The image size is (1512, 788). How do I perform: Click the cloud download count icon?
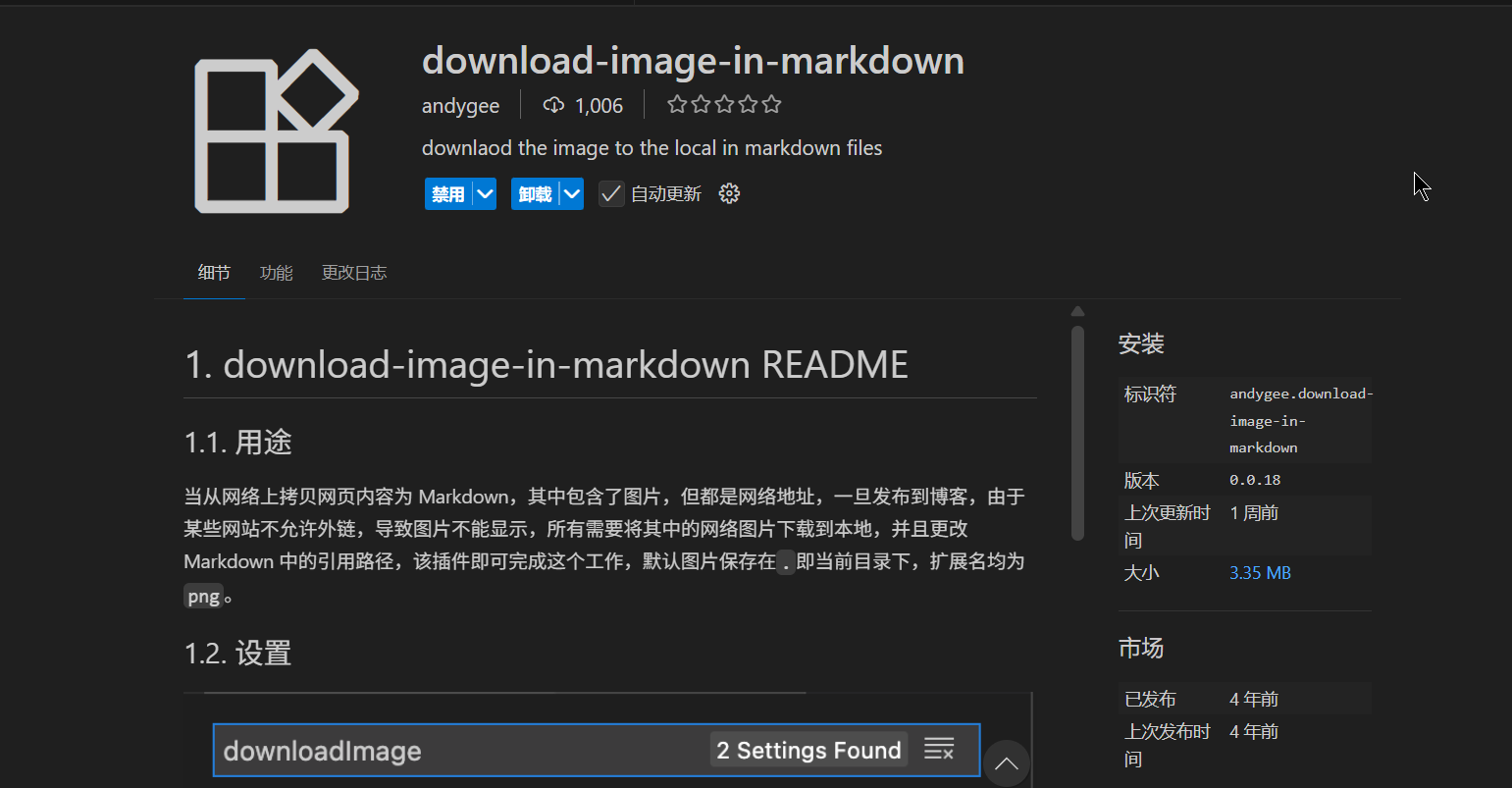553,105
